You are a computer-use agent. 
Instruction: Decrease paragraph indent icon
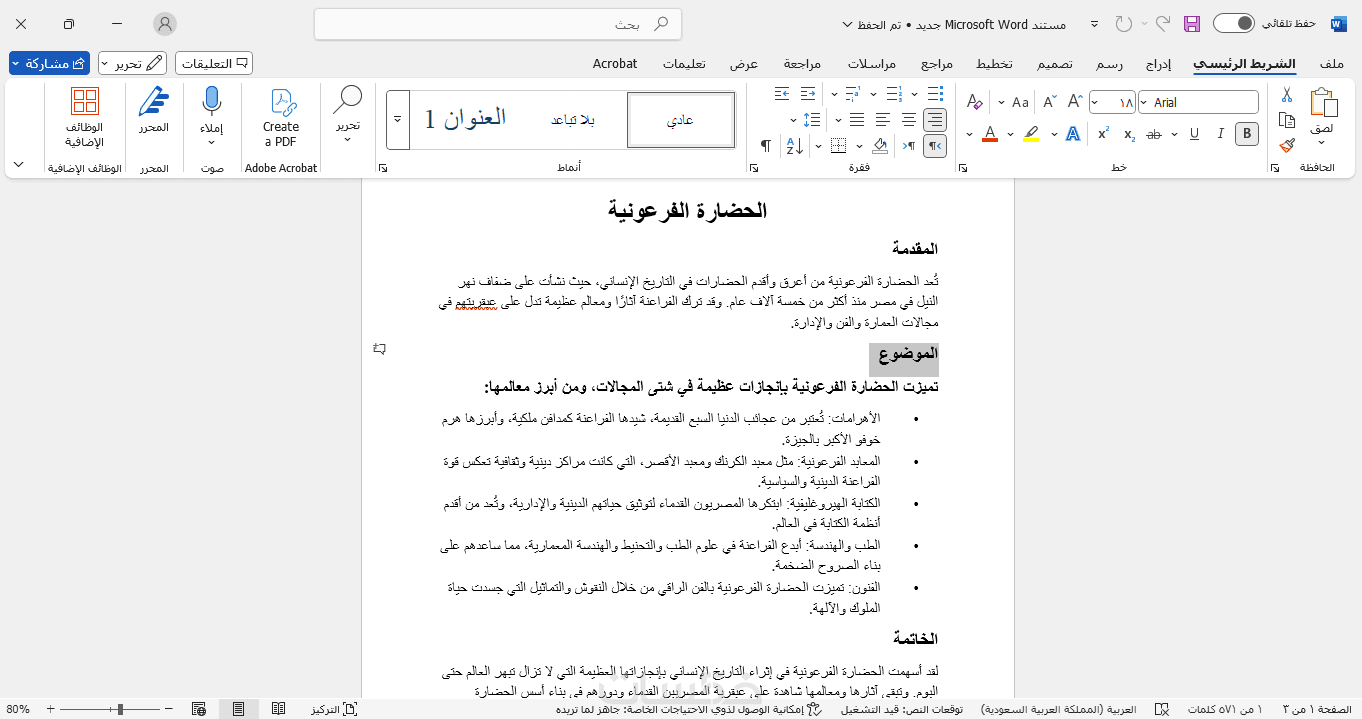click(x=808, y=94)
